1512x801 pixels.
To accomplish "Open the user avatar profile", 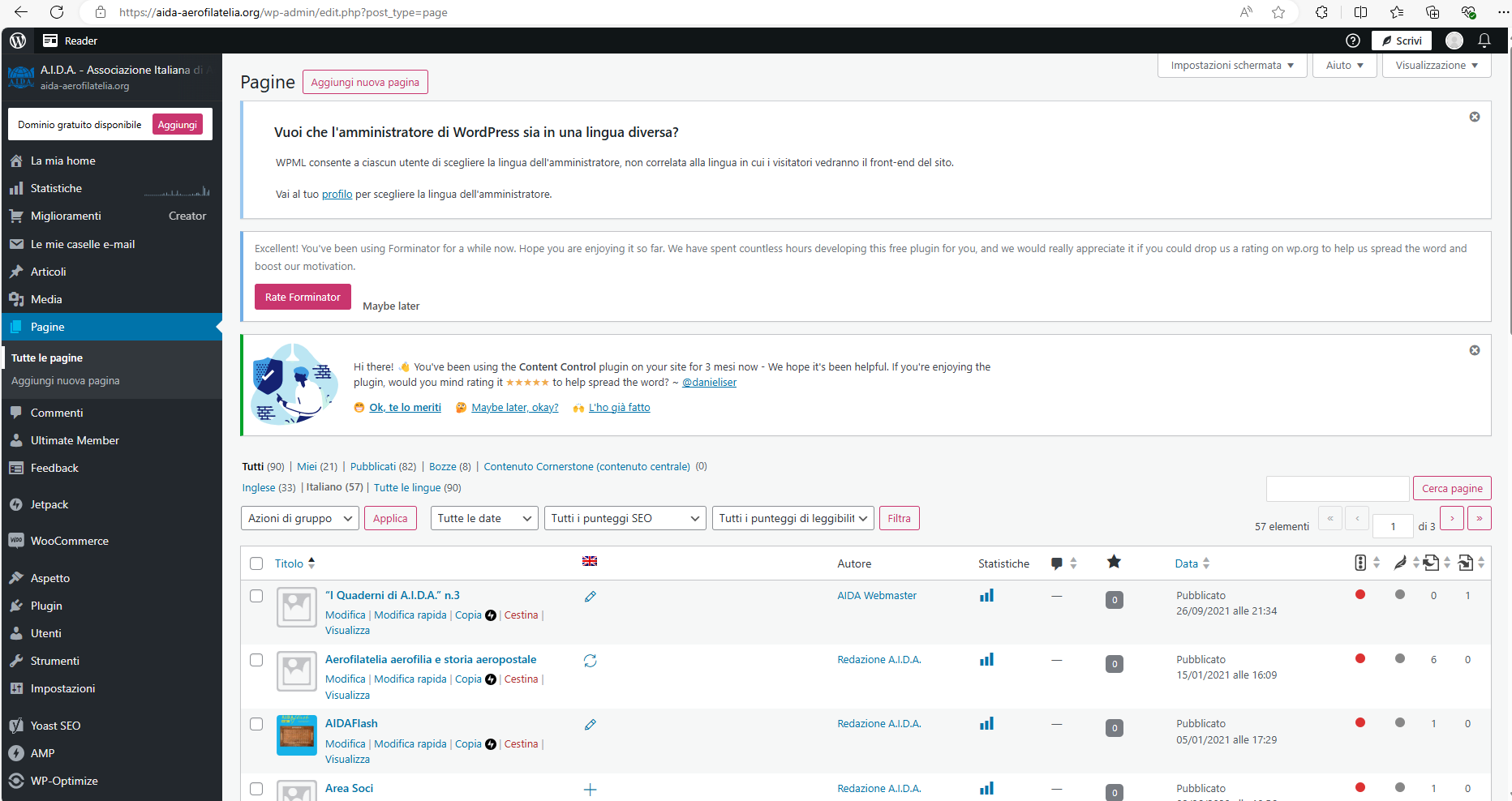I will tap(1454, 41).
